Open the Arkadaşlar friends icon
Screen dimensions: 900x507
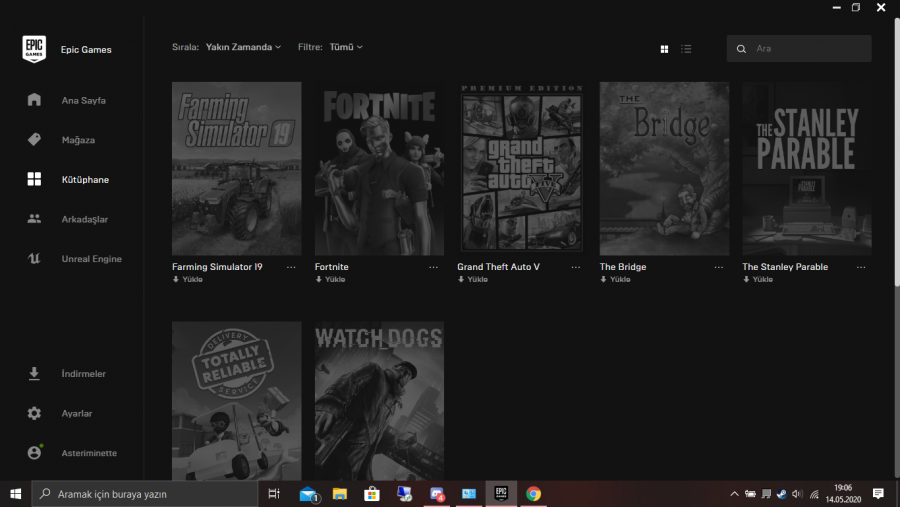pyautogui.click(x=34, y=219)
